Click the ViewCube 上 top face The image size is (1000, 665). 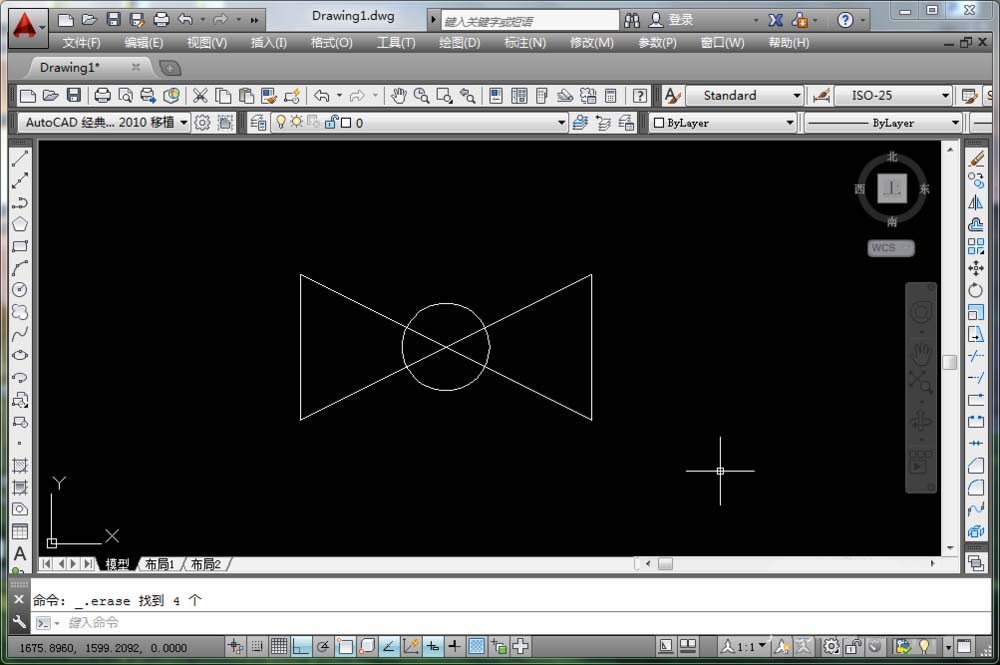tap(892, 188)
